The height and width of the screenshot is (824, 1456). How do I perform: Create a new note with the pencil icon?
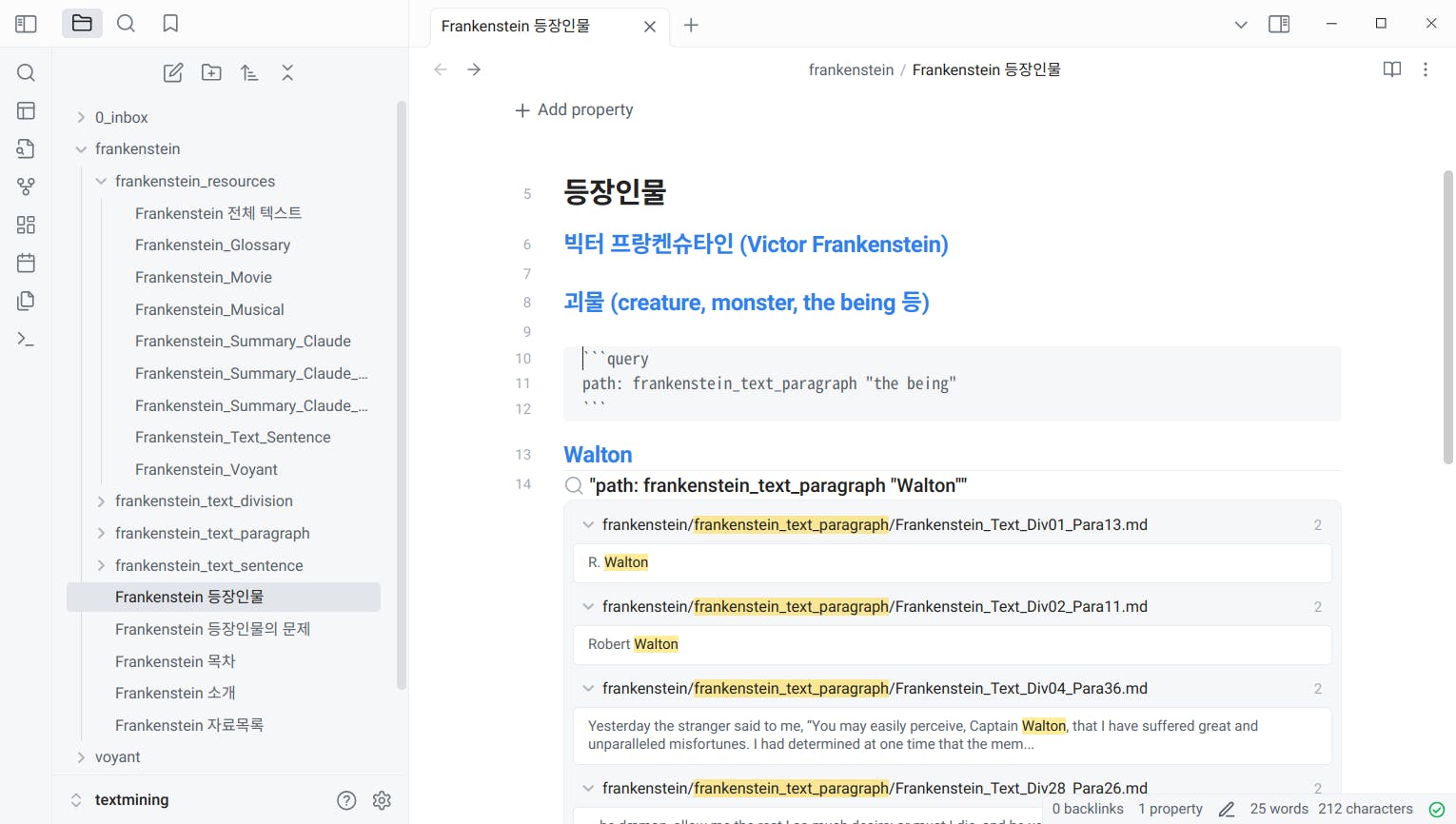point(173,73)
